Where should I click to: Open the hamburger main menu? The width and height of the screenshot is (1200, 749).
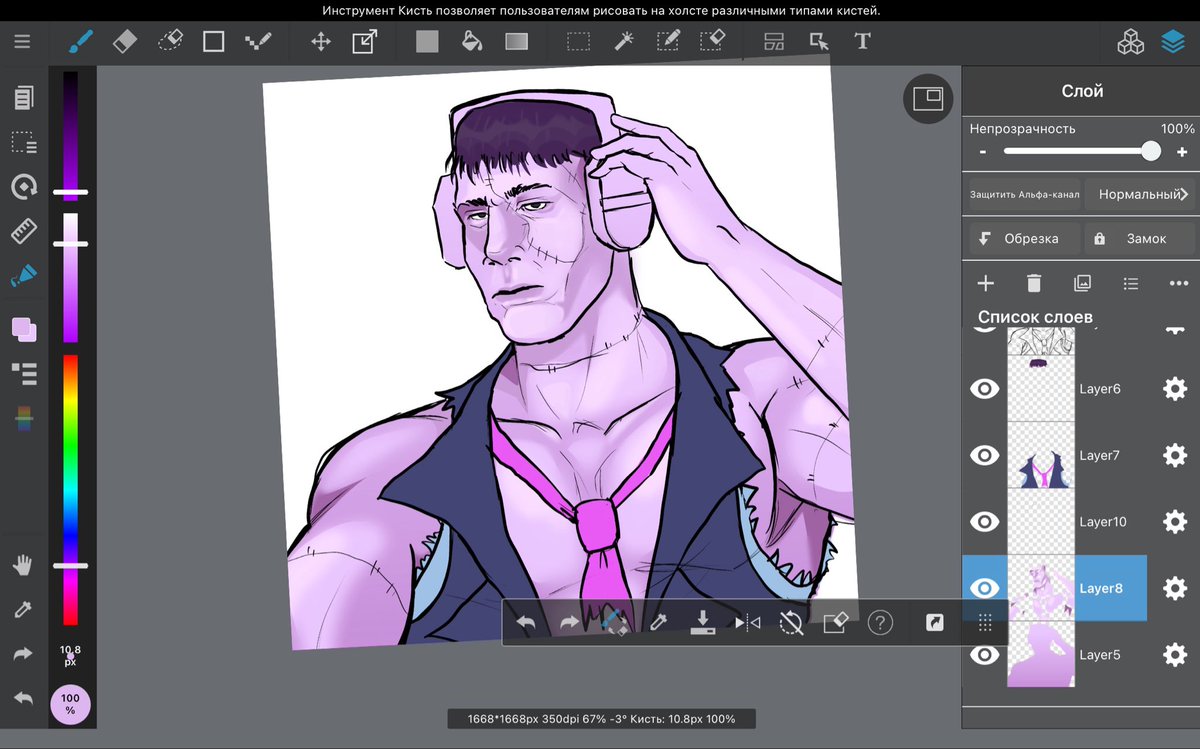[22, 42]
